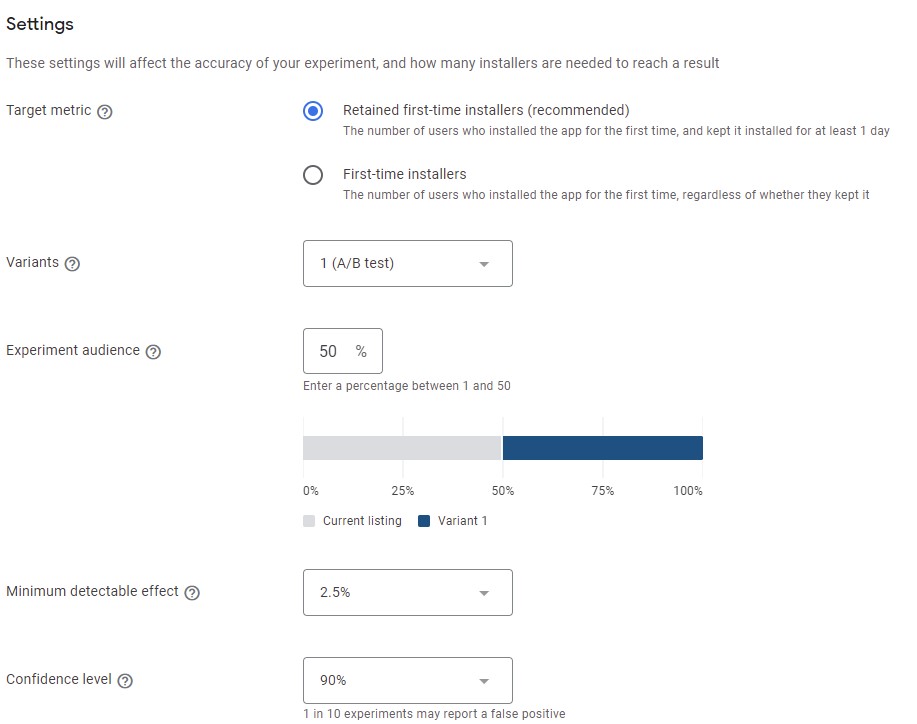917x724 pixels.
Task: Click the caret on the Confidence level dropdown
Action: (x=484, y=679)
